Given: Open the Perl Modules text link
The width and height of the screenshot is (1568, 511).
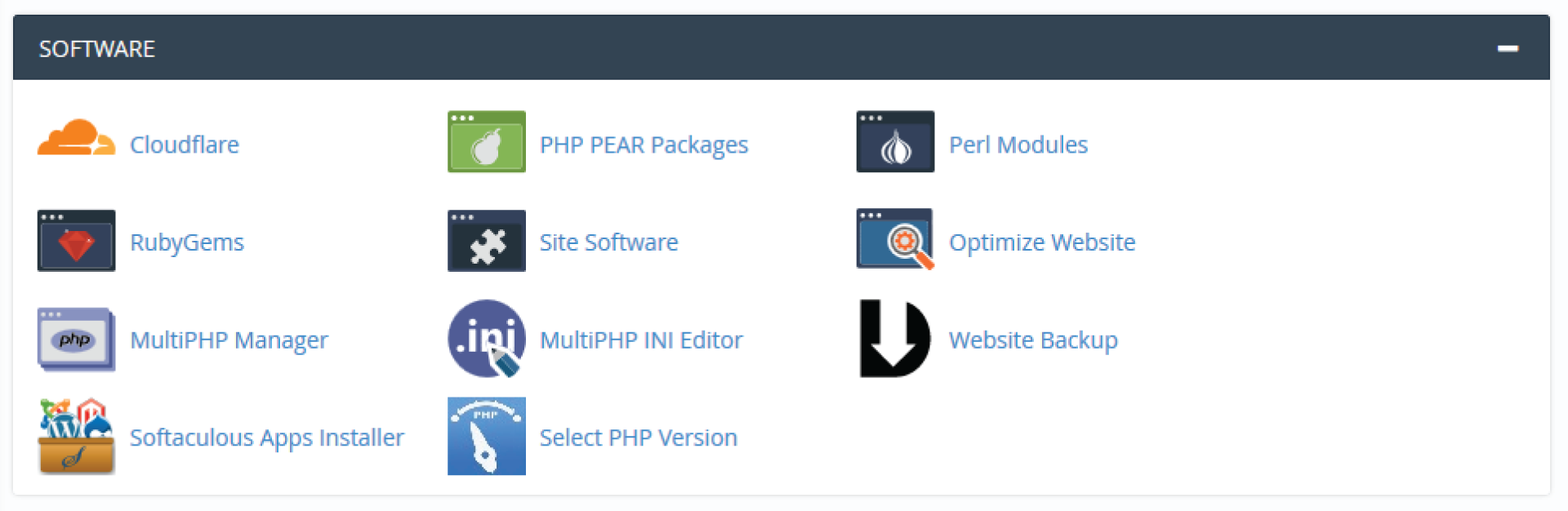Looking at the screenshot, I should pos(1018,144).
